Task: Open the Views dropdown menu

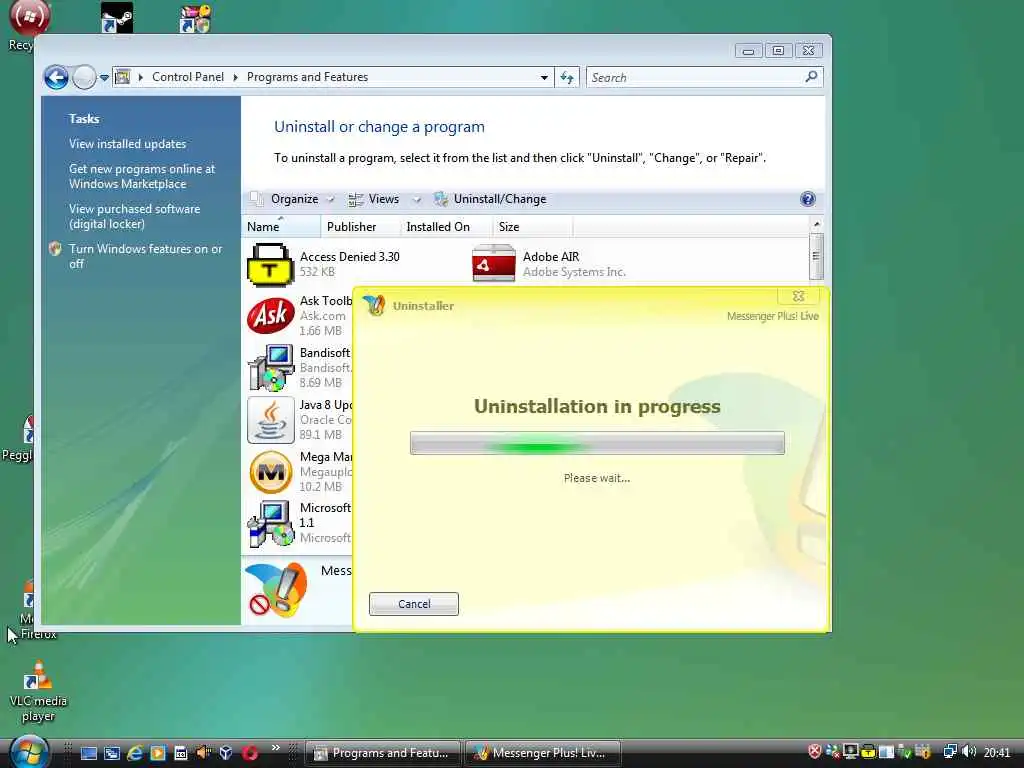Action: click(383, 199)
